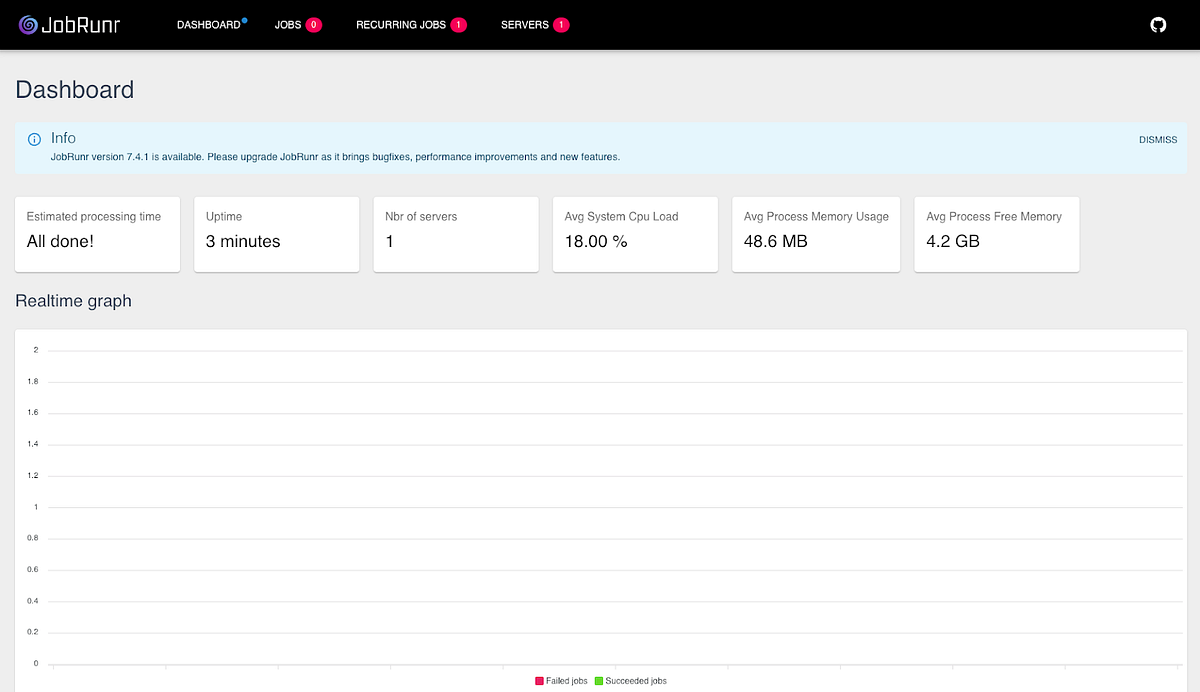The width and height of the screenshot is (1200, 692).
Task: Click the badge showing 1 beside RECURRING JOBS
Action: (458, 24)
